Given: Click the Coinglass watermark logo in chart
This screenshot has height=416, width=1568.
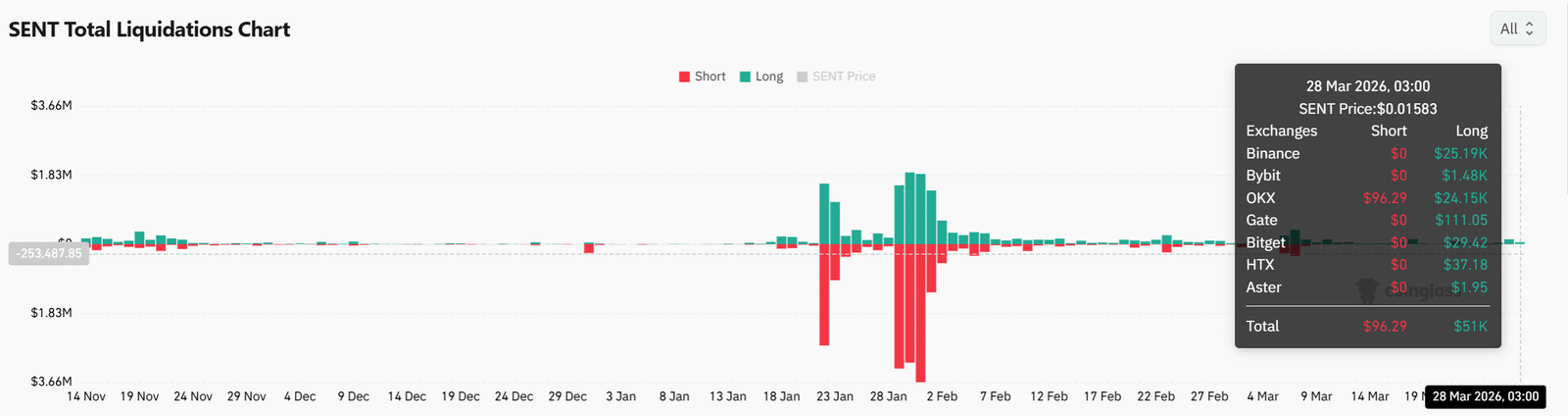Looking at the screenshot, I should coord(1367,289).
